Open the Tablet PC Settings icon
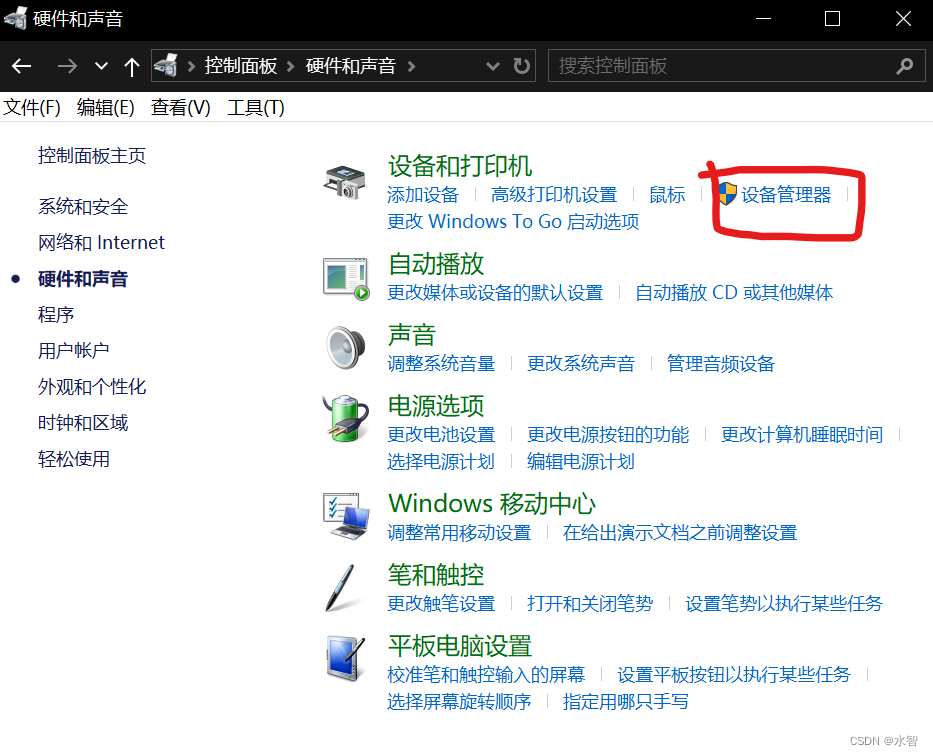Screen dimensions: 933x756 tap(345, 658)
